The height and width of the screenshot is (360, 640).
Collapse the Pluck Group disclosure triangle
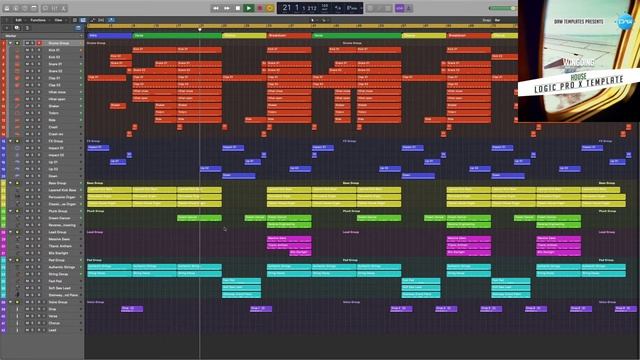coord(10,211)
